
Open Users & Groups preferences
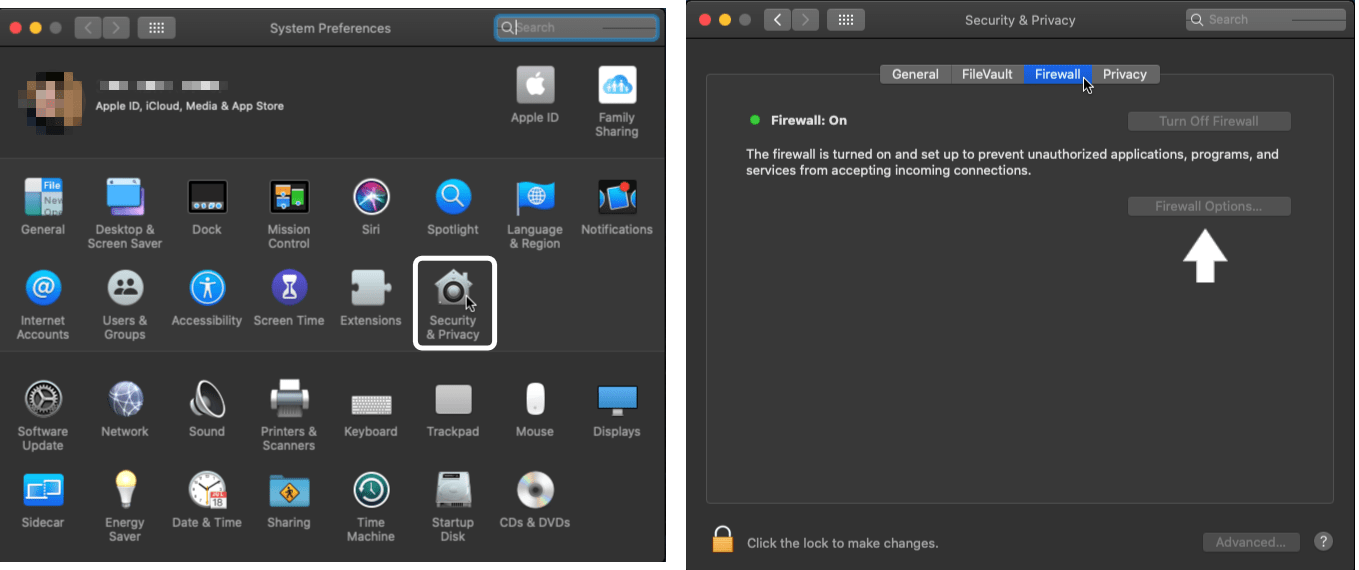click(125, 305)
